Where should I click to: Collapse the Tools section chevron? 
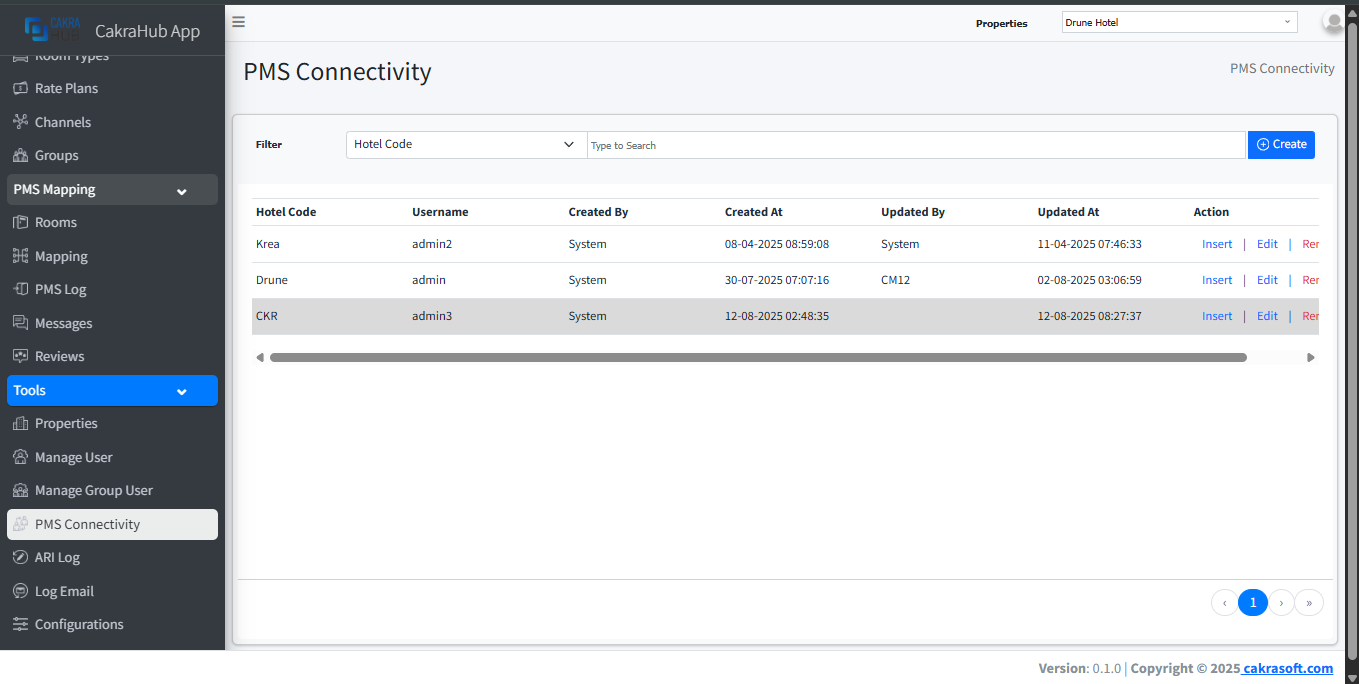click(x=181, y=390)
